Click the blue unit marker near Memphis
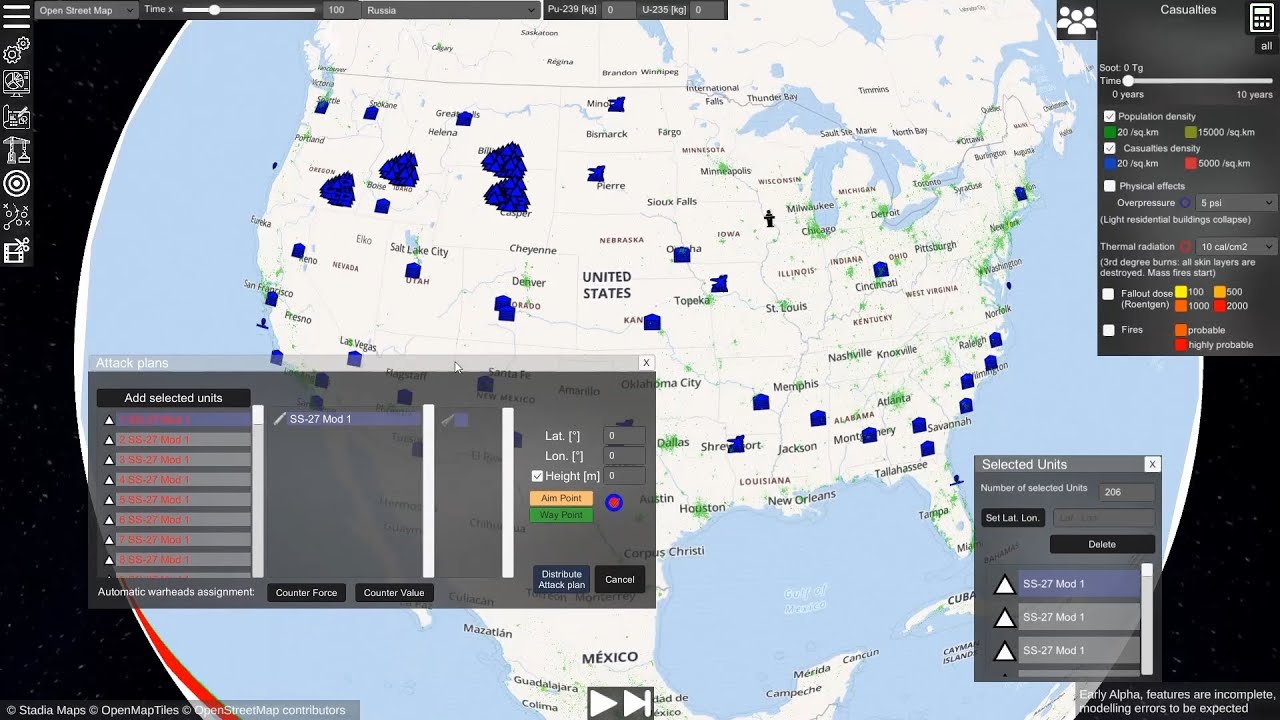 tap(761, 402)
